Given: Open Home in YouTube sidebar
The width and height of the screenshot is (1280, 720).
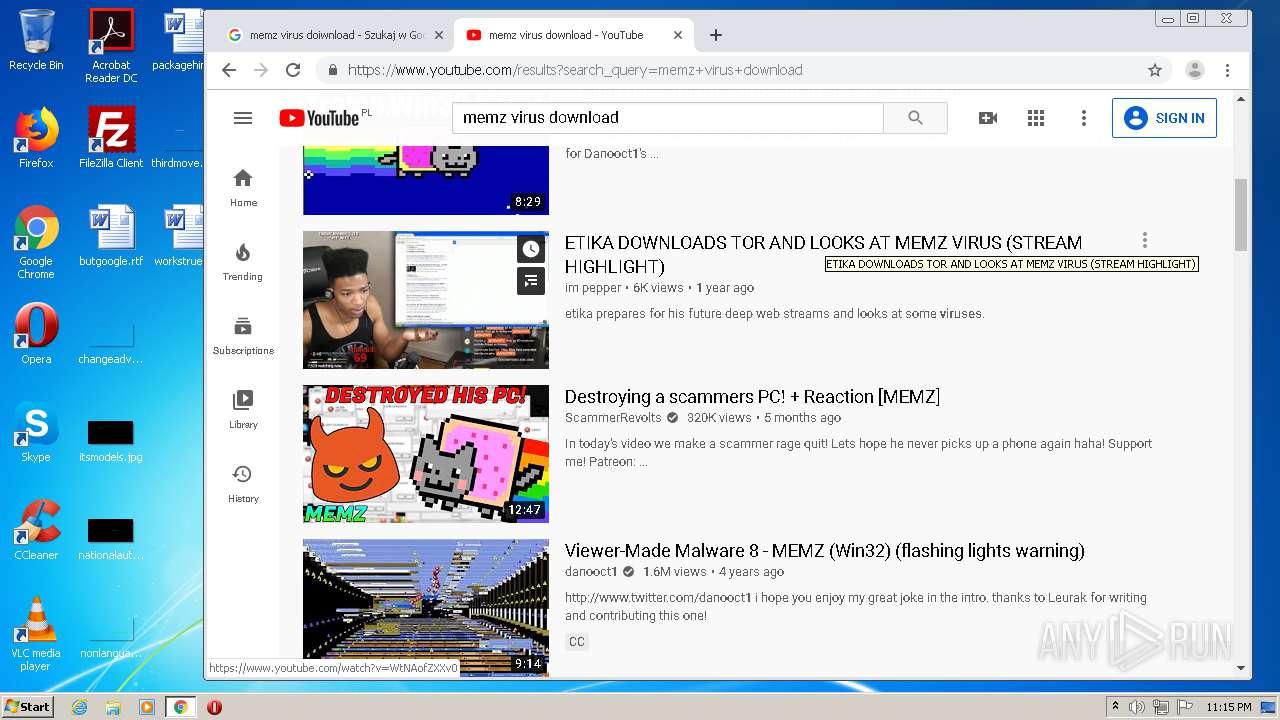Looking at the screenshot, I should coord(243,187).
